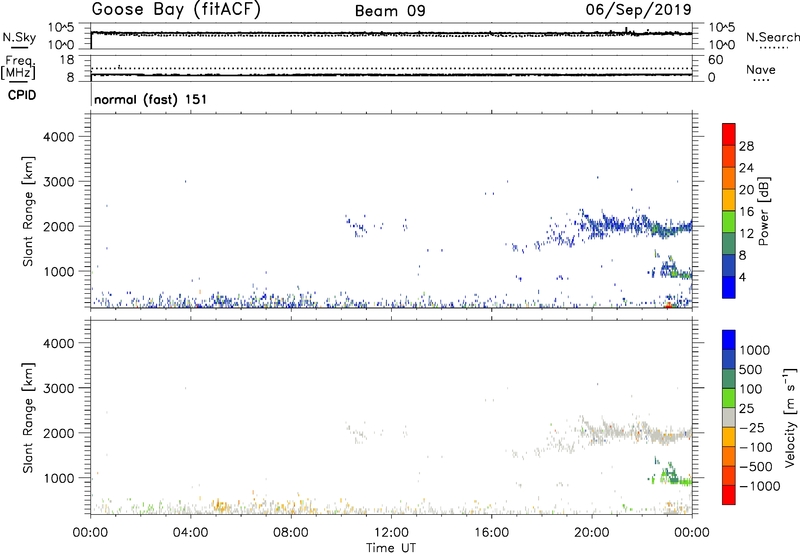Select the '60' Nave axis tick label

pos(715,60)
